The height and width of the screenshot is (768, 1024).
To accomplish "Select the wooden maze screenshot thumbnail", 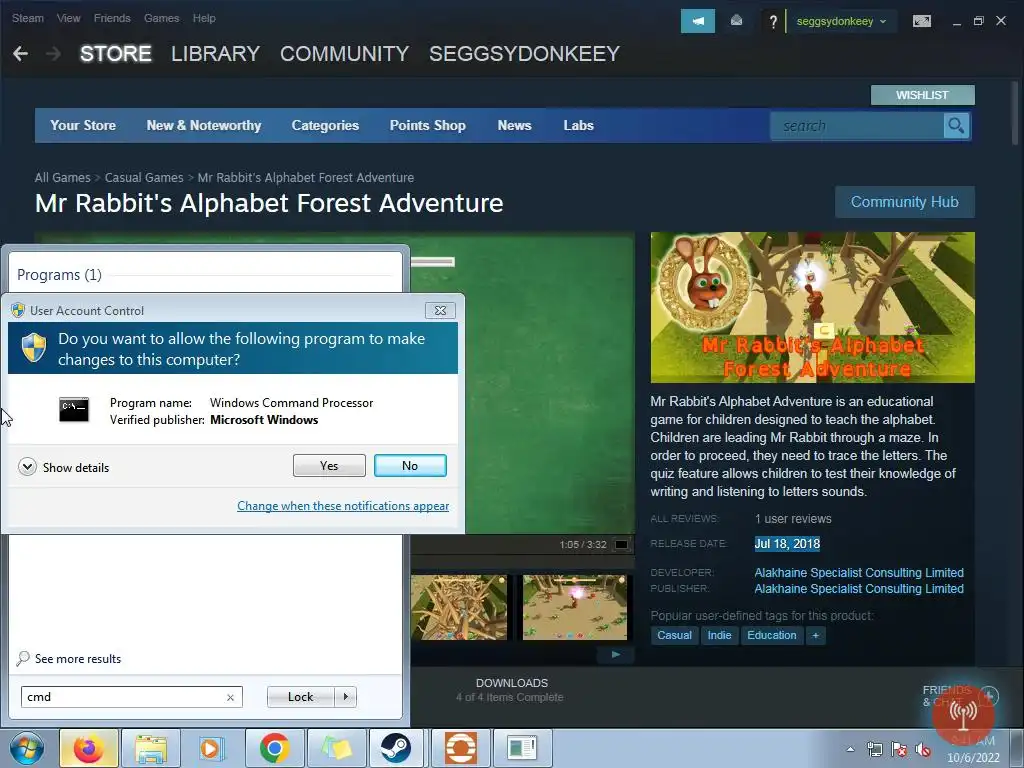I will pyautogui.click(x=459, y=607).
